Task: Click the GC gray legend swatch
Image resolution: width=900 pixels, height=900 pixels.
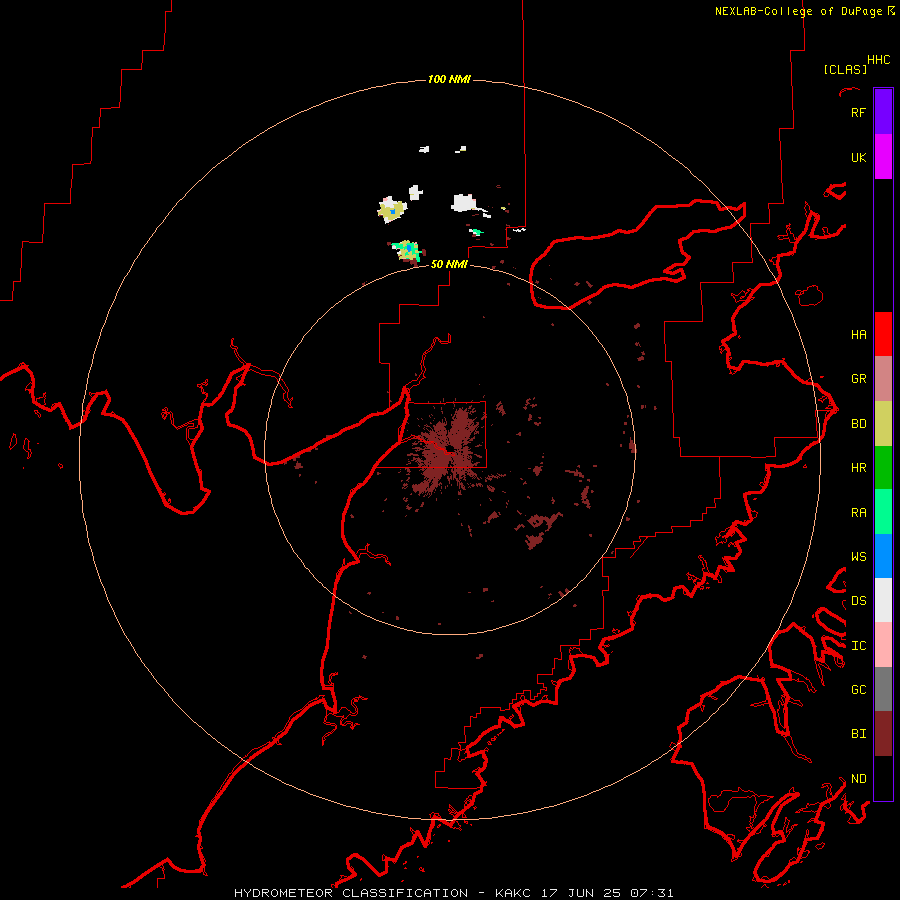Action: click(x=883, y=689)
